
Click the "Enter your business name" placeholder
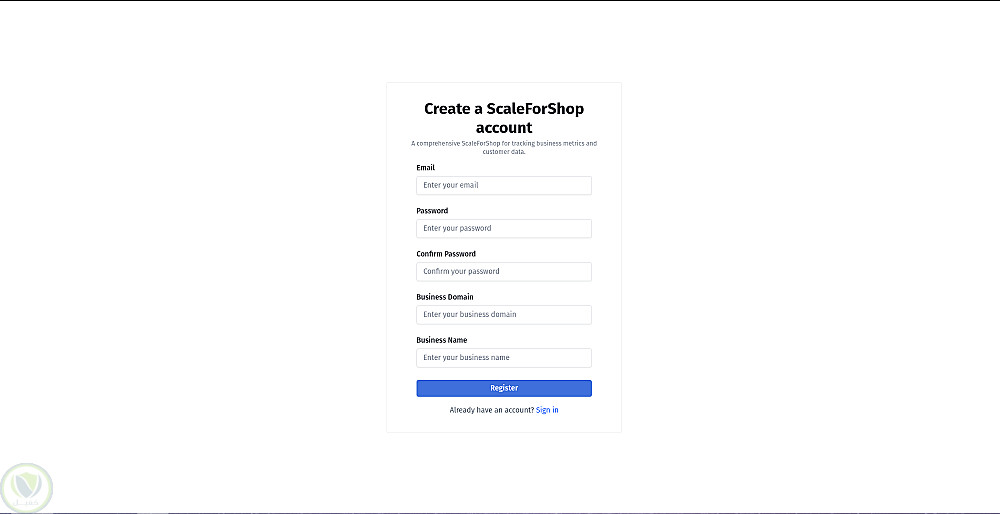pyautogui.click(x=466, y=357)
